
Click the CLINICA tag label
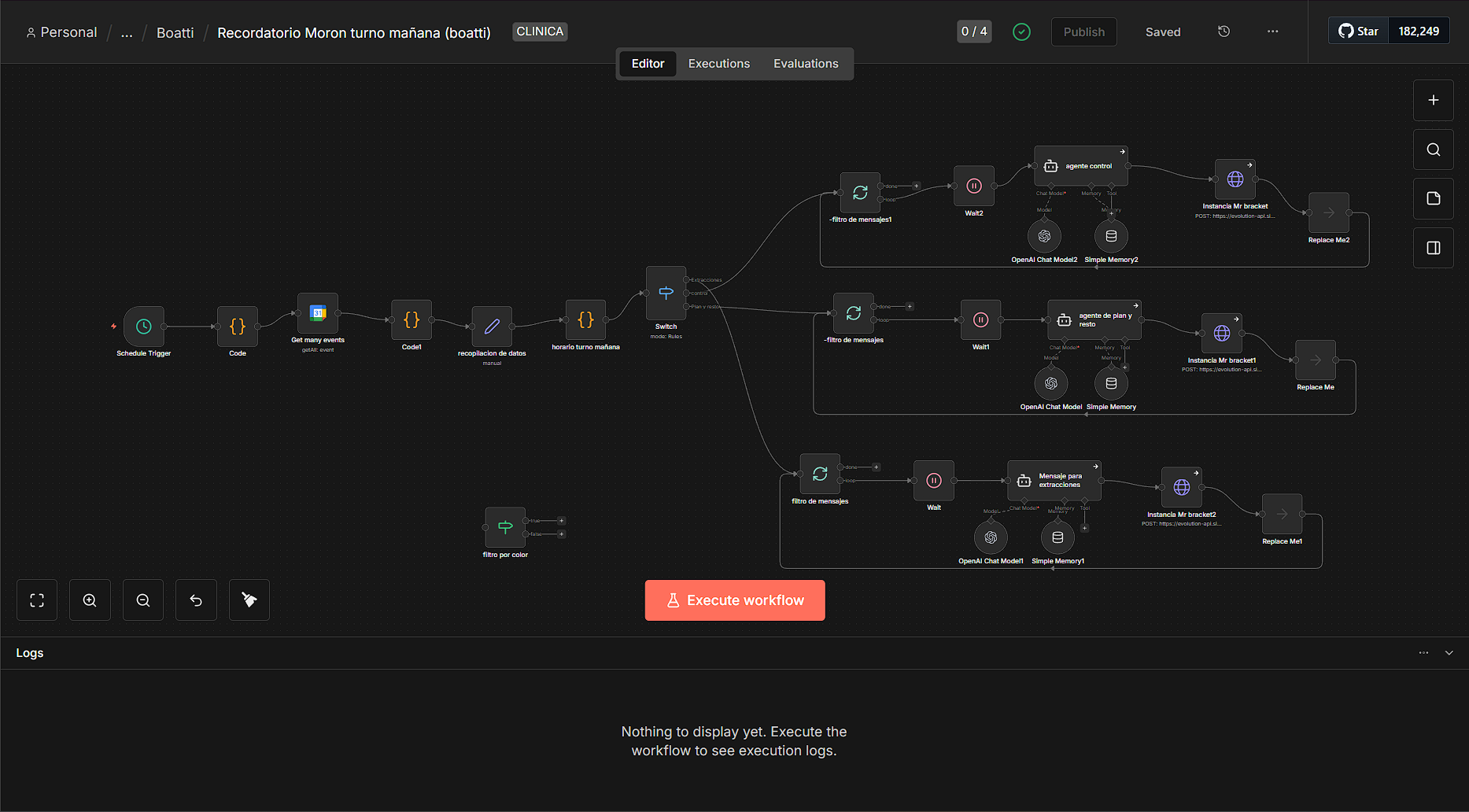(x=540, y=31)
